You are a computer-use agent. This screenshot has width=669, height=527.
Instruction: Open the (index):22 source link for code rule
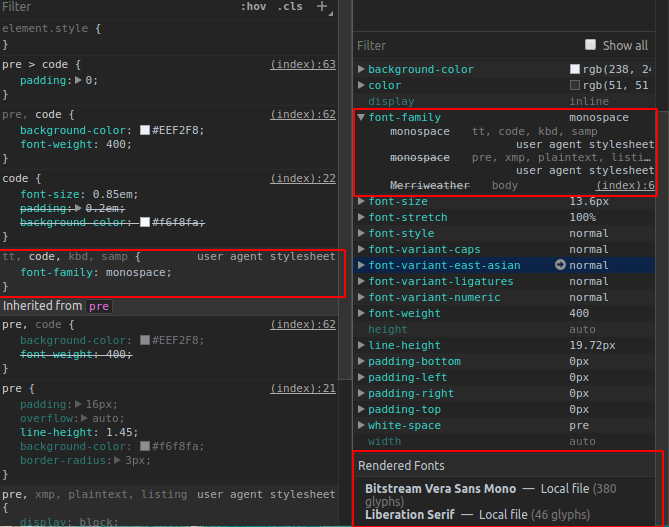click(x=303, y=178)
